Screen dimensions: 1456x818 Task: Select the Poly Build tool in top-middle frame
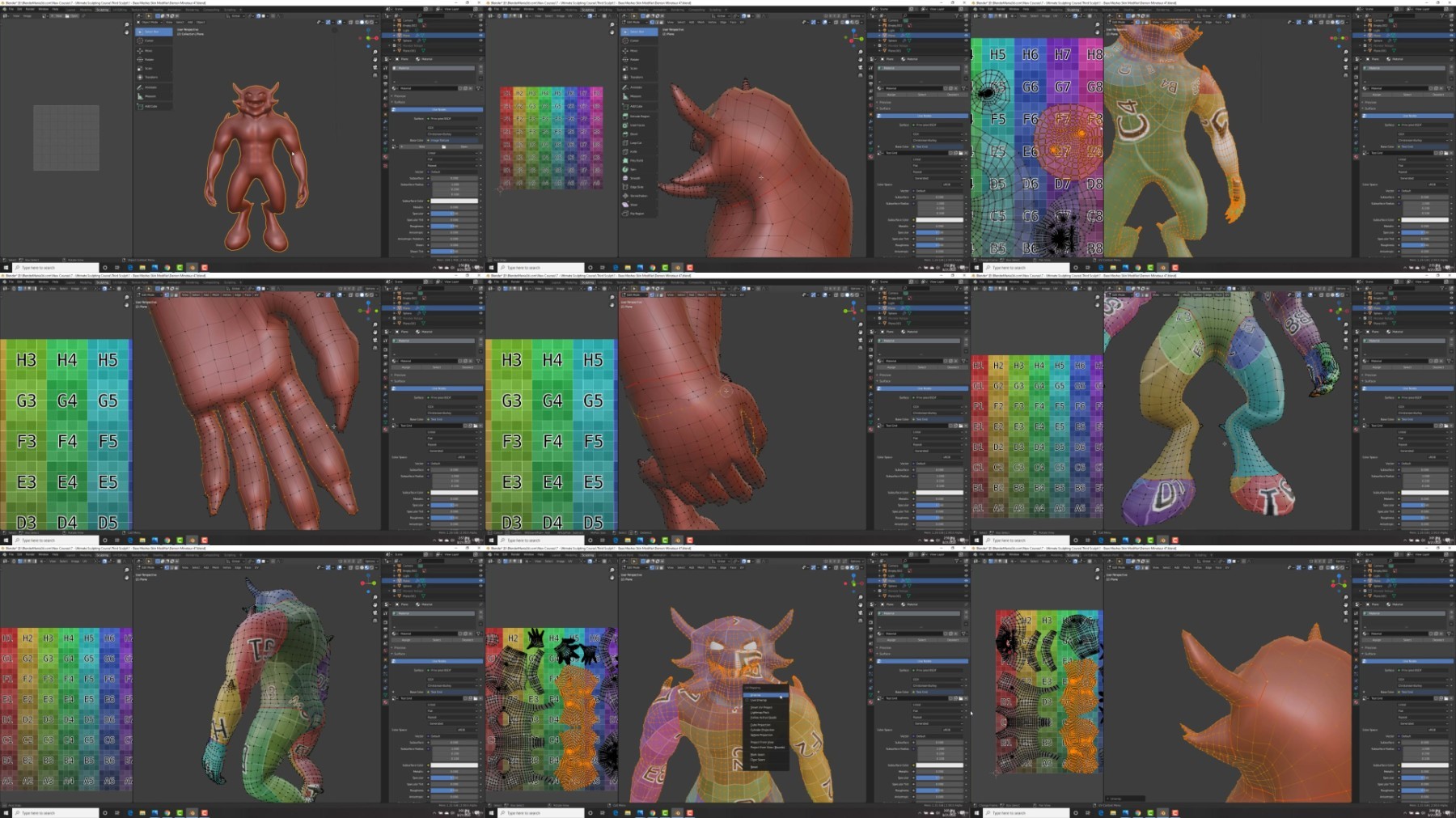point(639,160)
